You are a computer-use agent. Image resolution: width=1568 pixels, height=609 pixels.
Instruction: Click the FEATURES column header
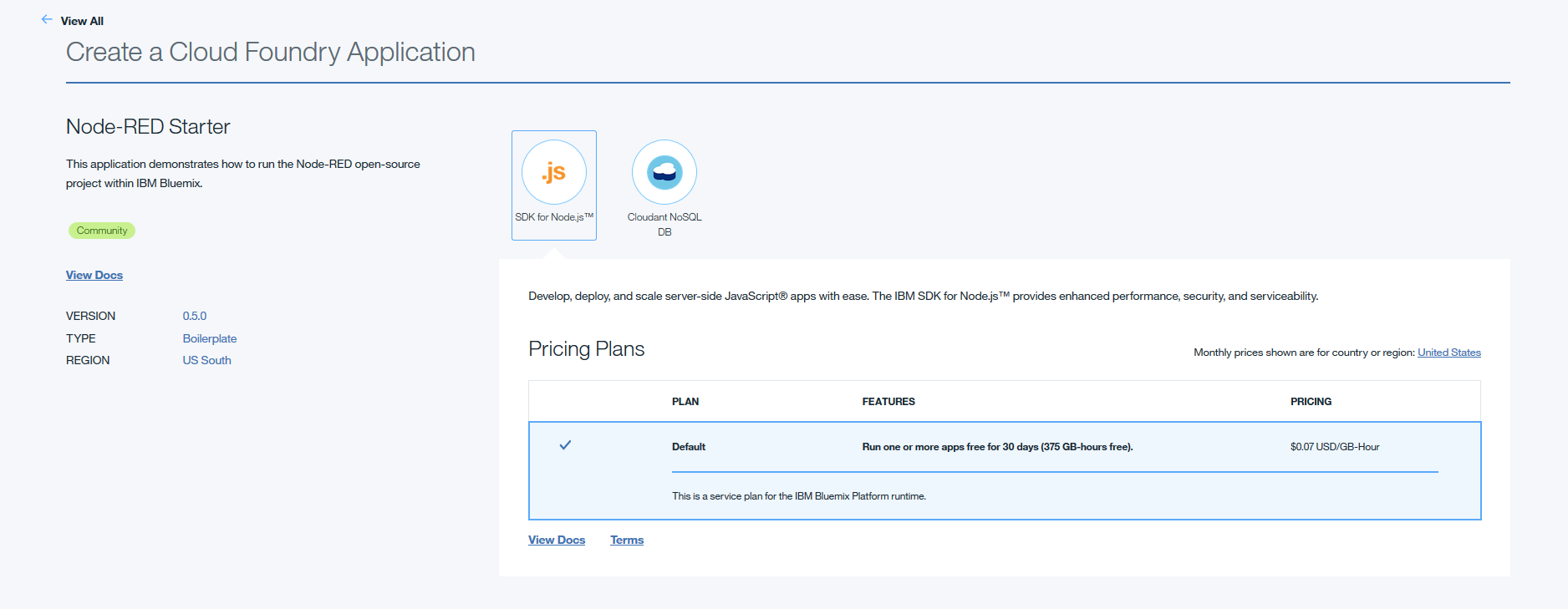888,402
